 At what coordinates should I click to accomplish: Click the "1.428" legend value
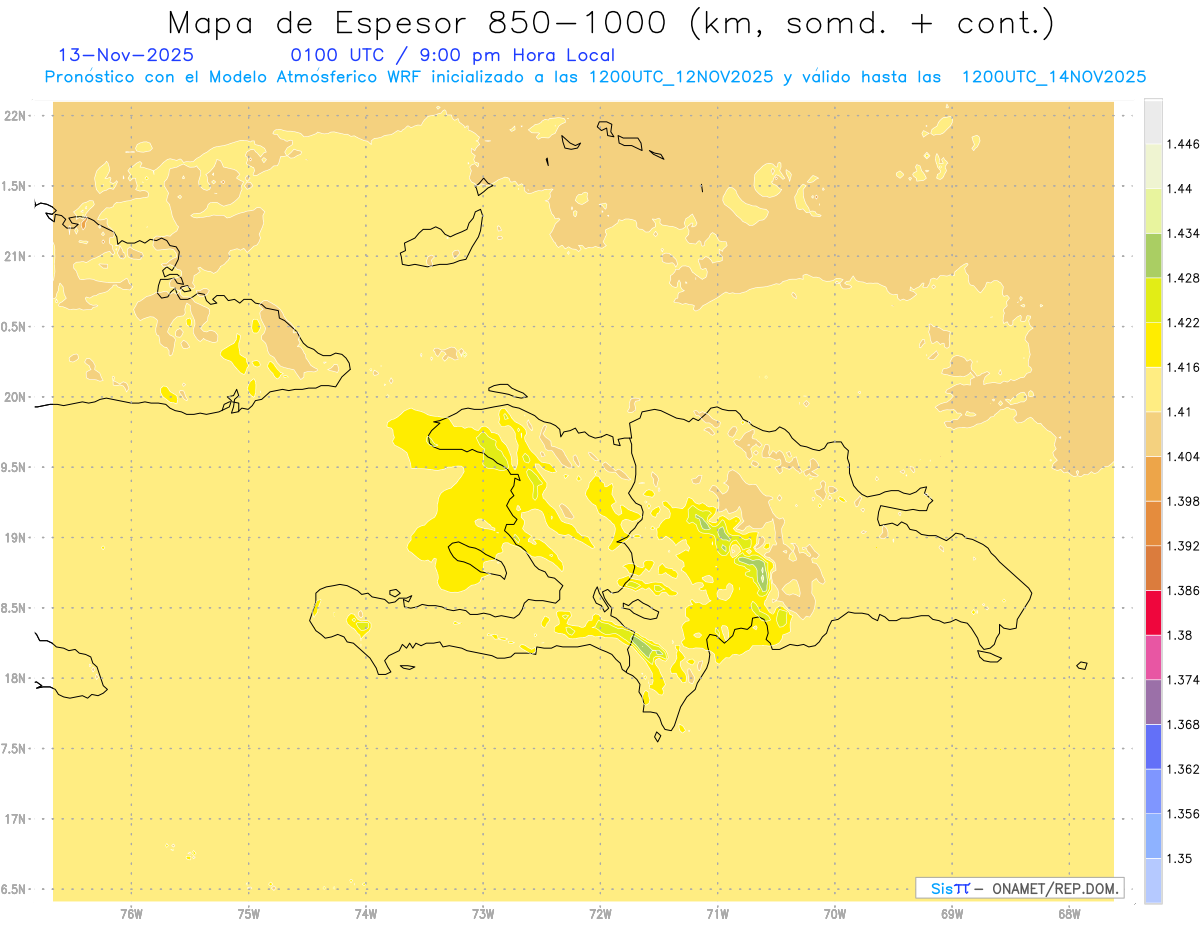coord(1184,278)
